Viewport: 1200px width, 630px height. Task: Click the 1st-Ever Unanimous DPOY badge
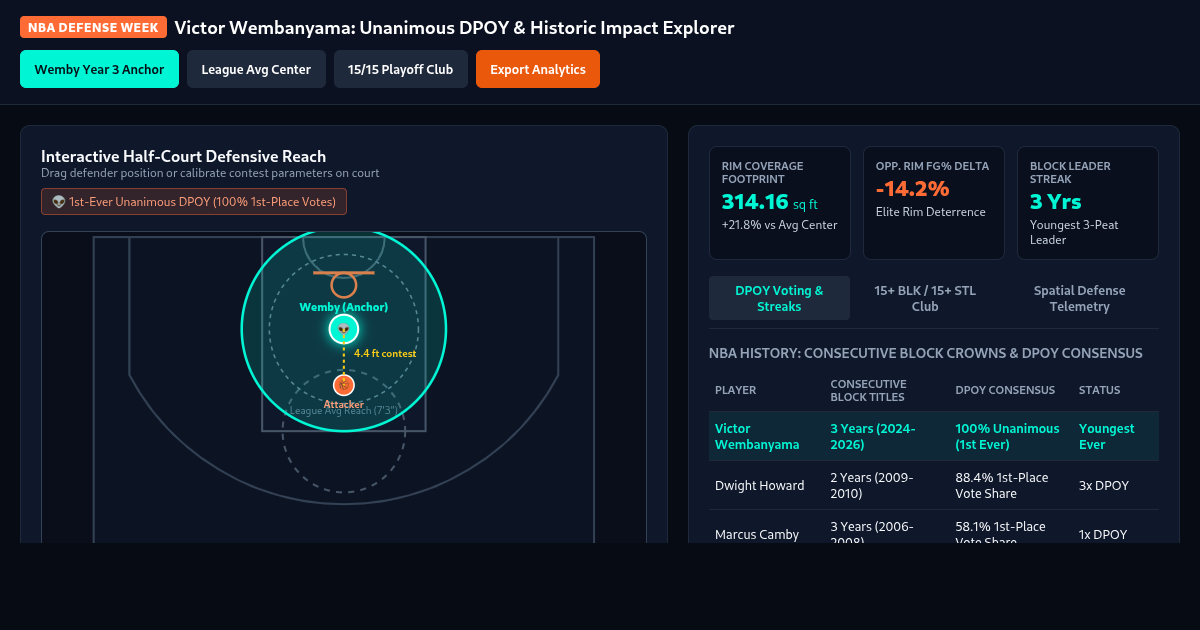194,202
